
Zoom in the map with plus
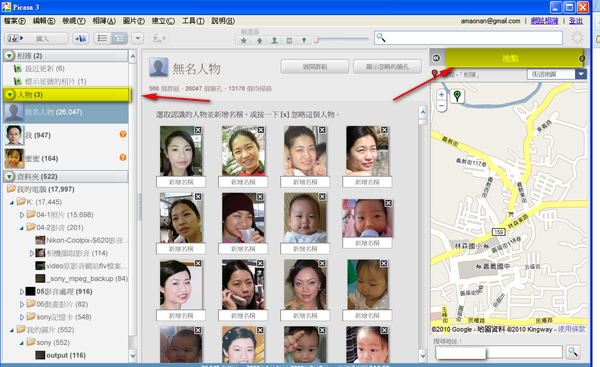point(442,94)
